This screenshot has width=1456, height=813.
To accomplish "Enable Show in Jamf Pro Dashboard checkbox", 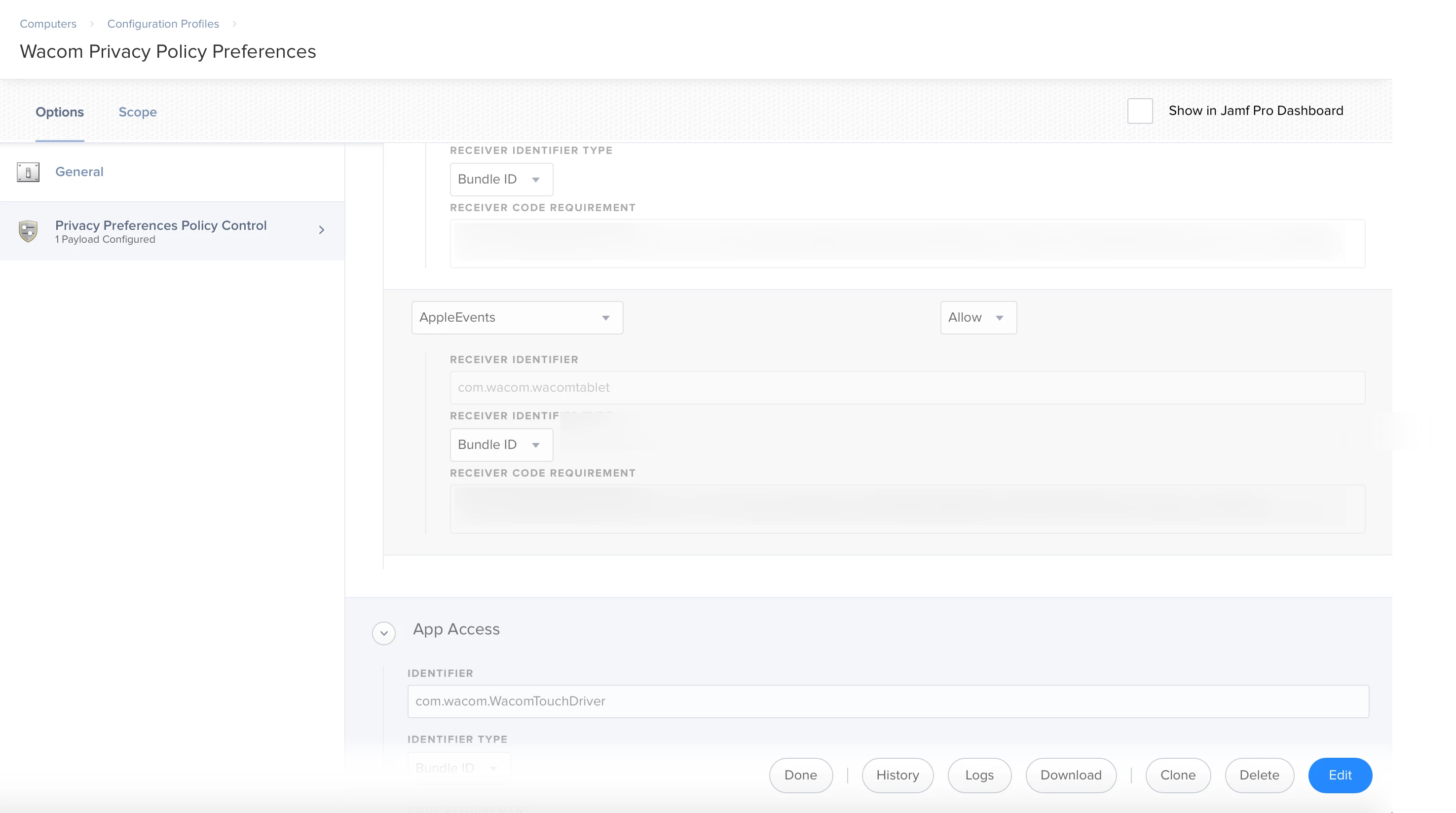I will 1139,111.
